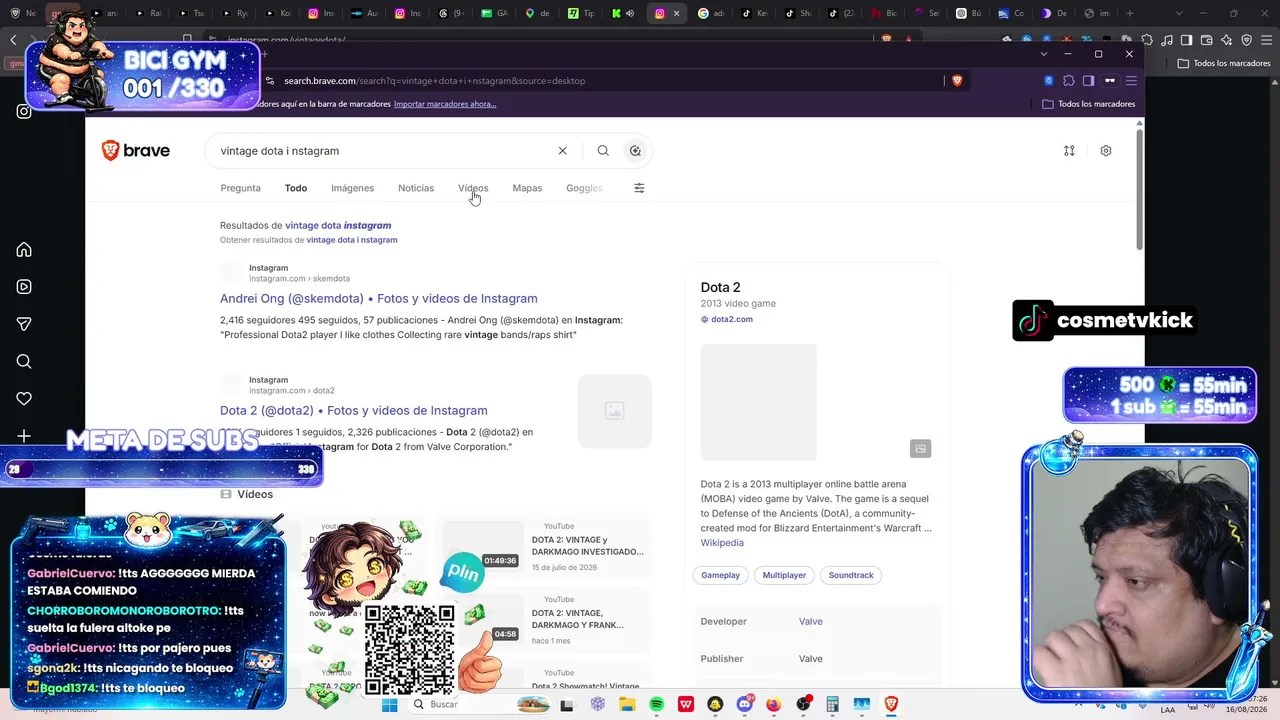Open the WPS Office taskbar icon
This screenshot has width=1280, height=720.
click(x=686, y=705)
